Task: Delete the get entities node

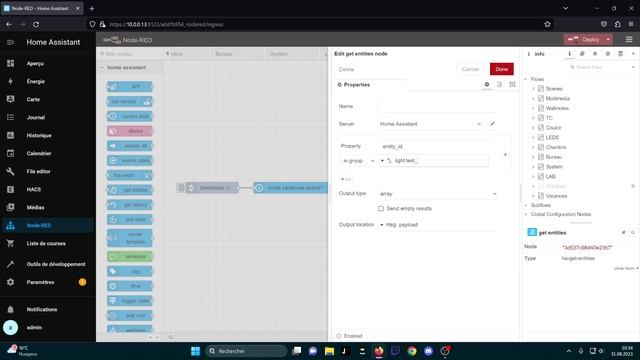Action: pyautogui.click(x=347, y=70)
